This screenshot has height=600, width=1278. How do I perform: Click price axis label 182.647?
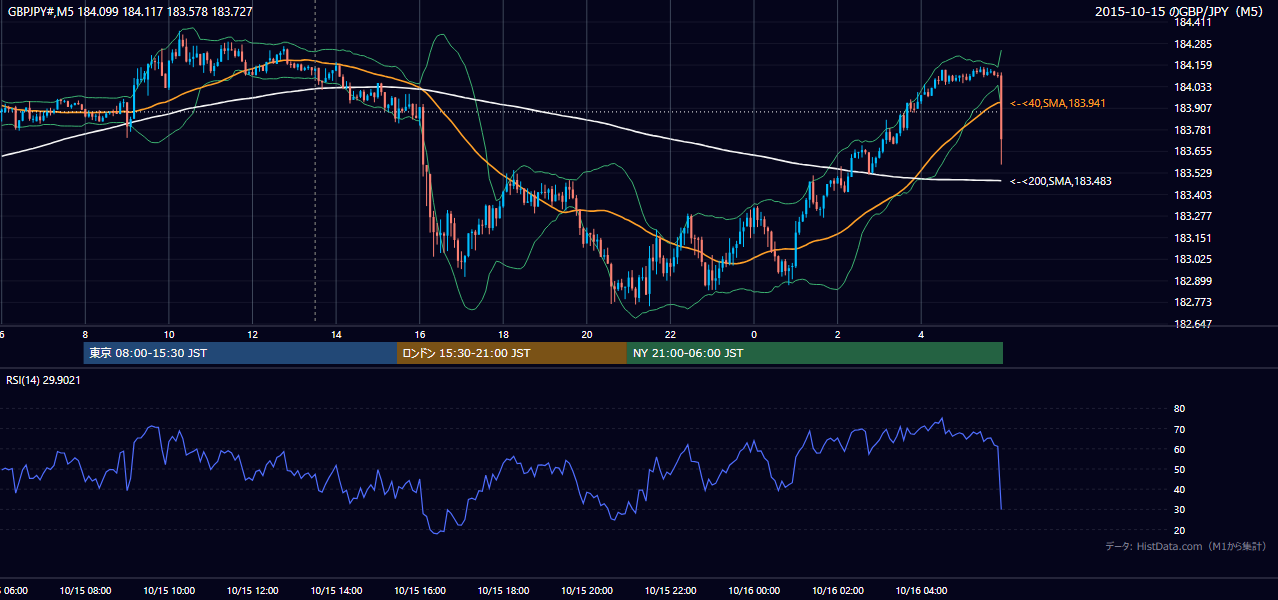[x=1193, y=323]
